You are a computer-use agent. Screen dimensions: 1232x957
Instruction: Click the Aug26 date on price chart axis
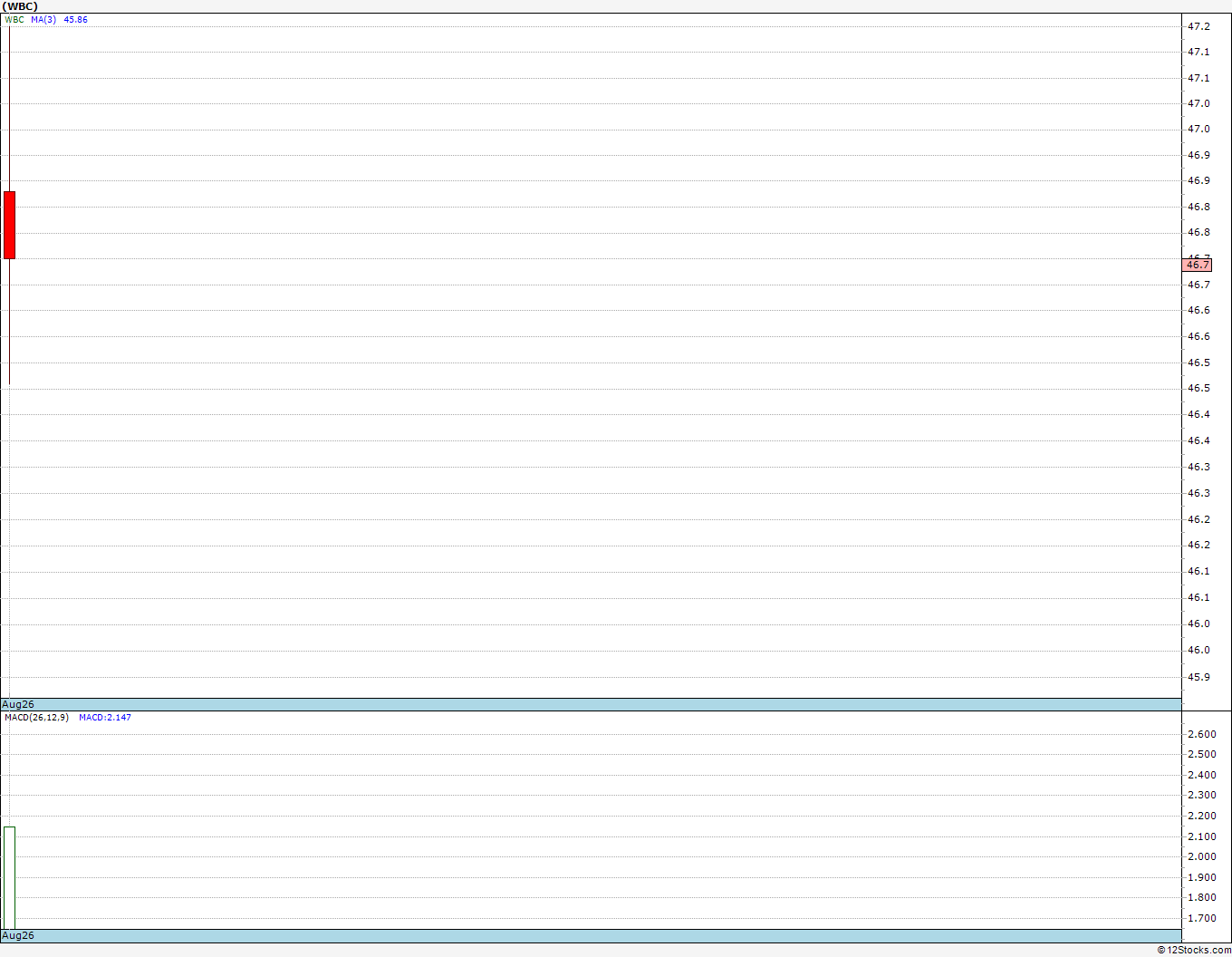click(x=18, y=704)
